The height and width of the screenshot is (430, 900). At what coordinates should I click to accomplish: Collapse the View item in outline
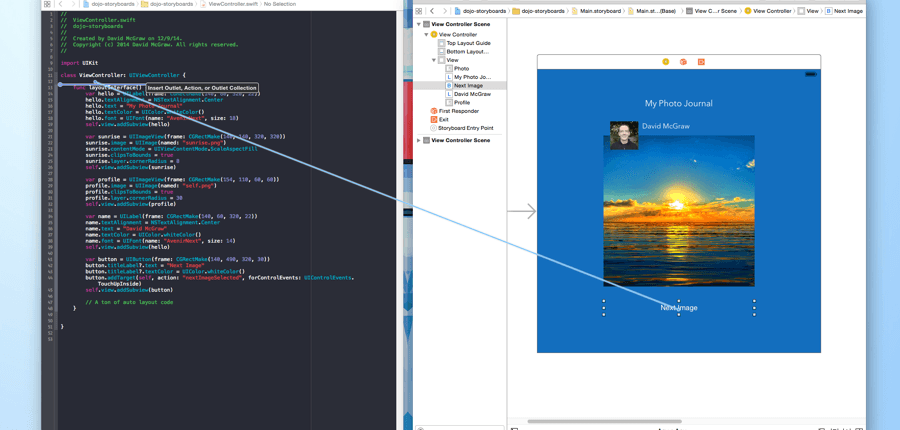point(434,60)
